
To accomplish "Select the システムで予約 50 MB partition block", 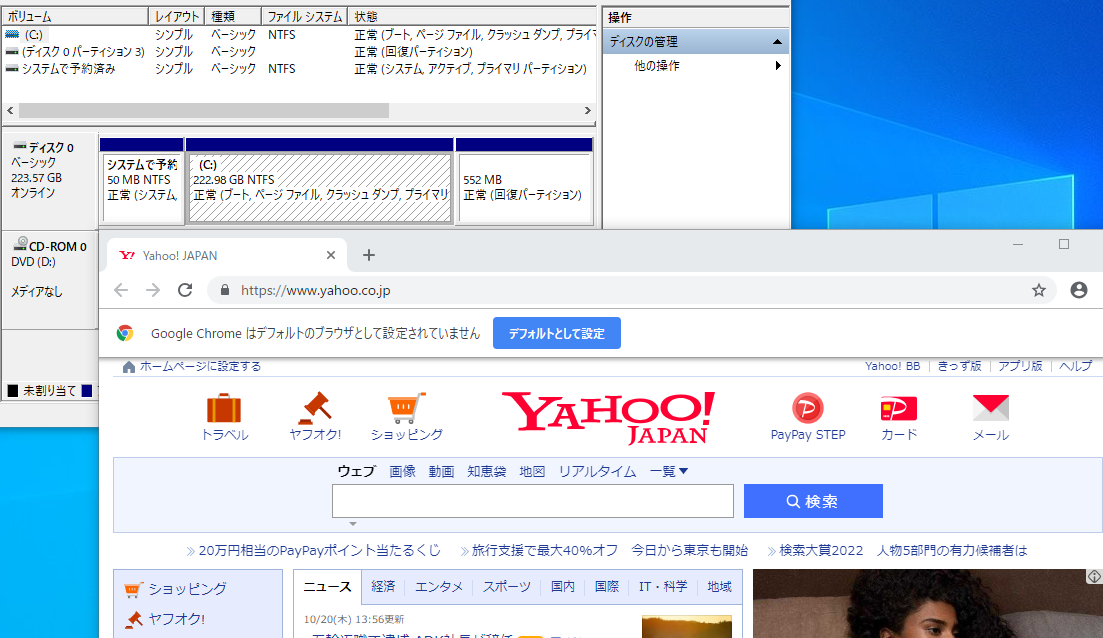I will pos(142,189).
